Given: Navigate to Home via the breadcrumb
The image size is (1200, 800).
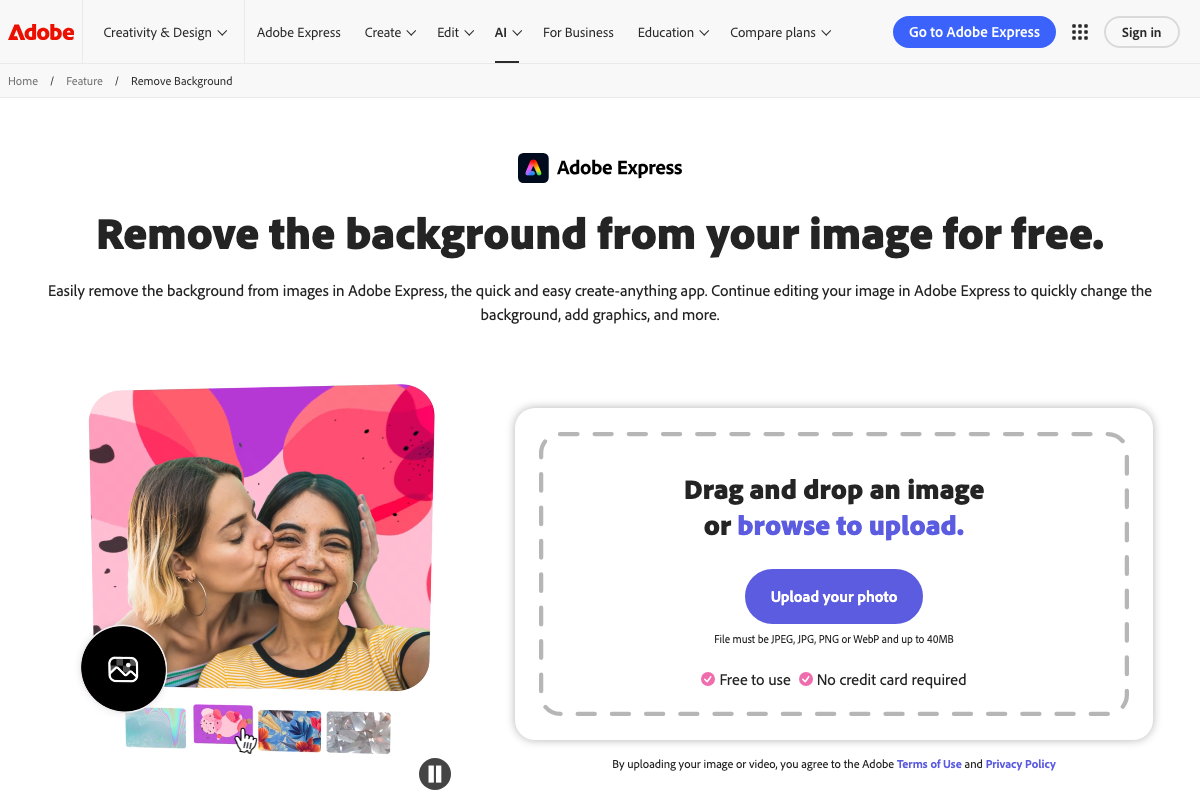Looking at the screenshot, I should (x=22, y=80).
